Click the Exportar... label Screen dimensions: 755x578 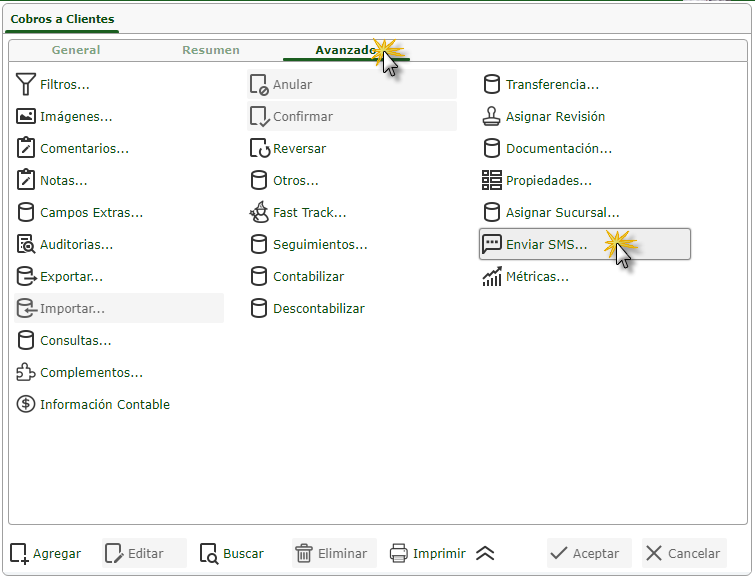(x=71, y=276)
